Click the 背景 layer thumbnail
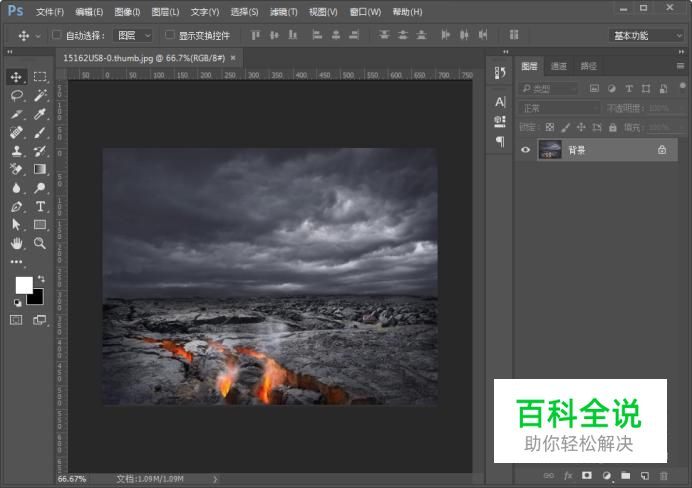This screenshot has width=692, height=488. point(549,150)
